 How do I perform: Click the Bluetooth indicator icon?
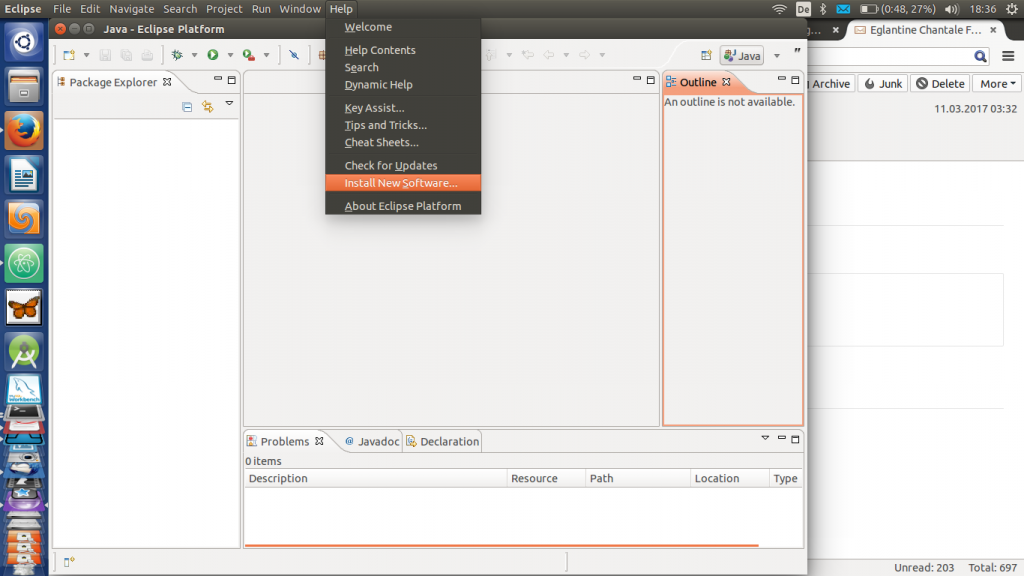pyautogui.click(x=823, y=9)
